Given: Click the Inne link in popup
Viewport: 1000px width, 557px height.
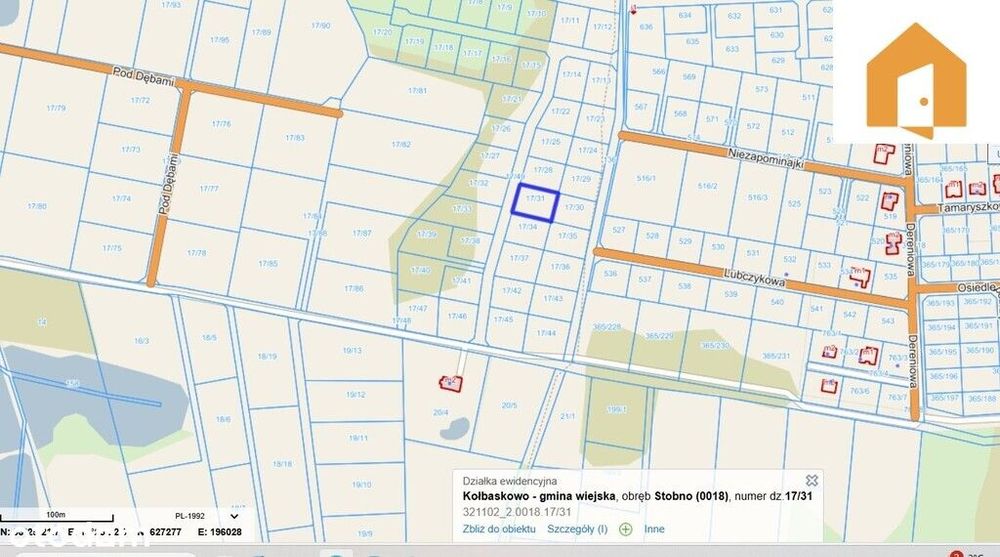Looking at the screenshot, I should [654, 529].
